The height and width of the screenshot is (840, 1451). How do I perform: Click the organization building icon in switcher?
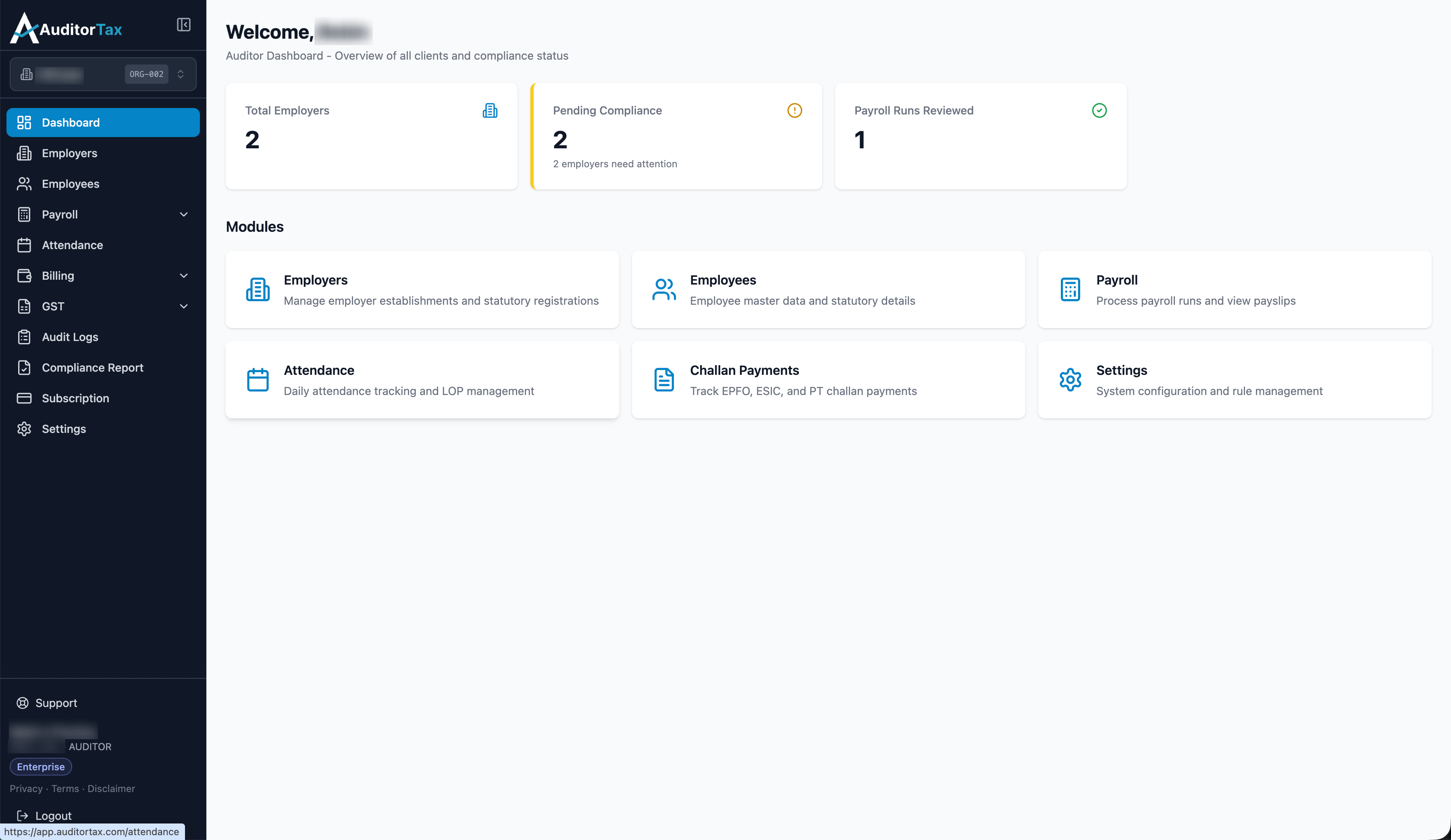(27, 74)
